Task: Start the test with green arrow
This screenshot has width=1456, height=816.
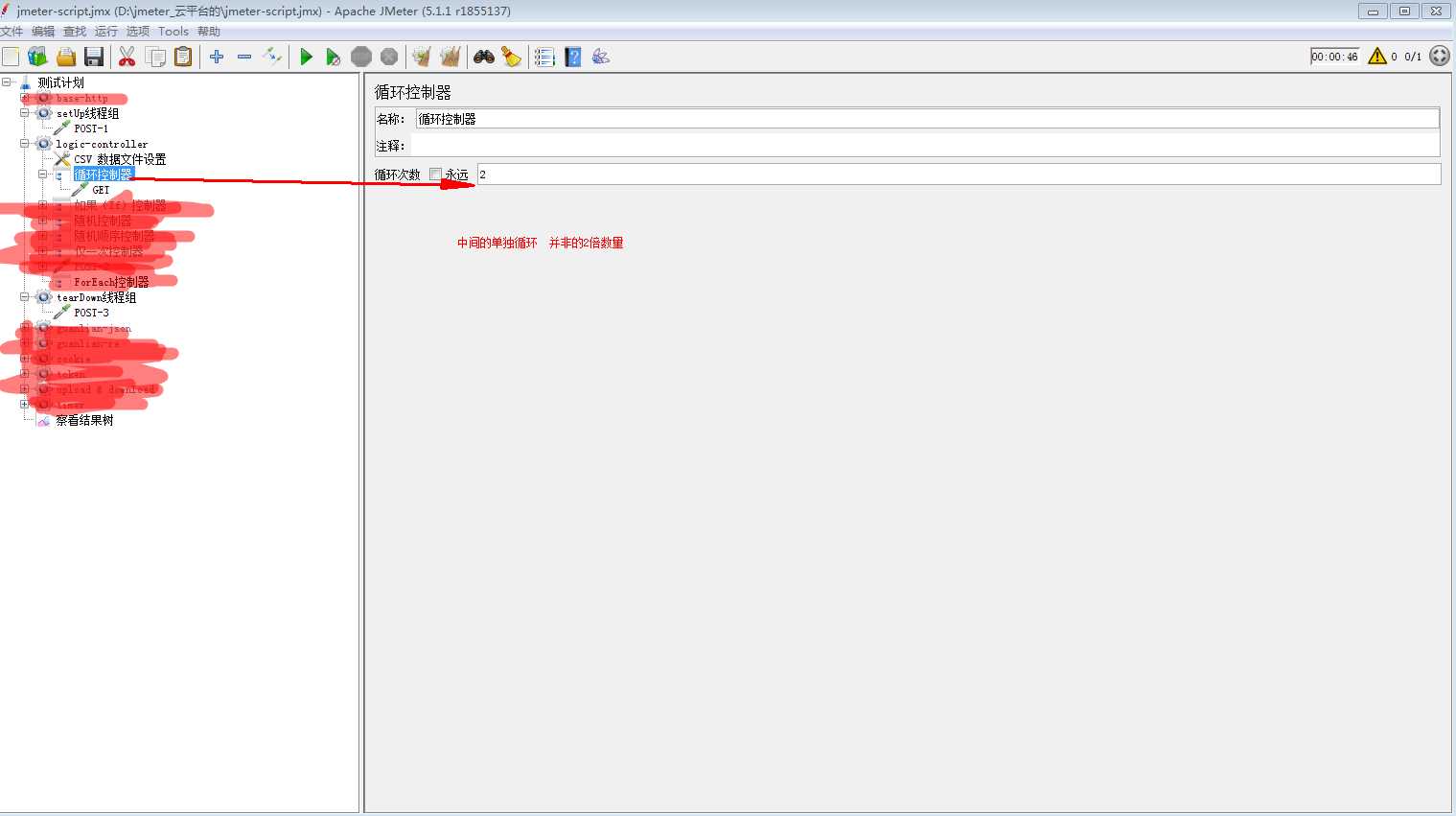Action: (306, 57)
